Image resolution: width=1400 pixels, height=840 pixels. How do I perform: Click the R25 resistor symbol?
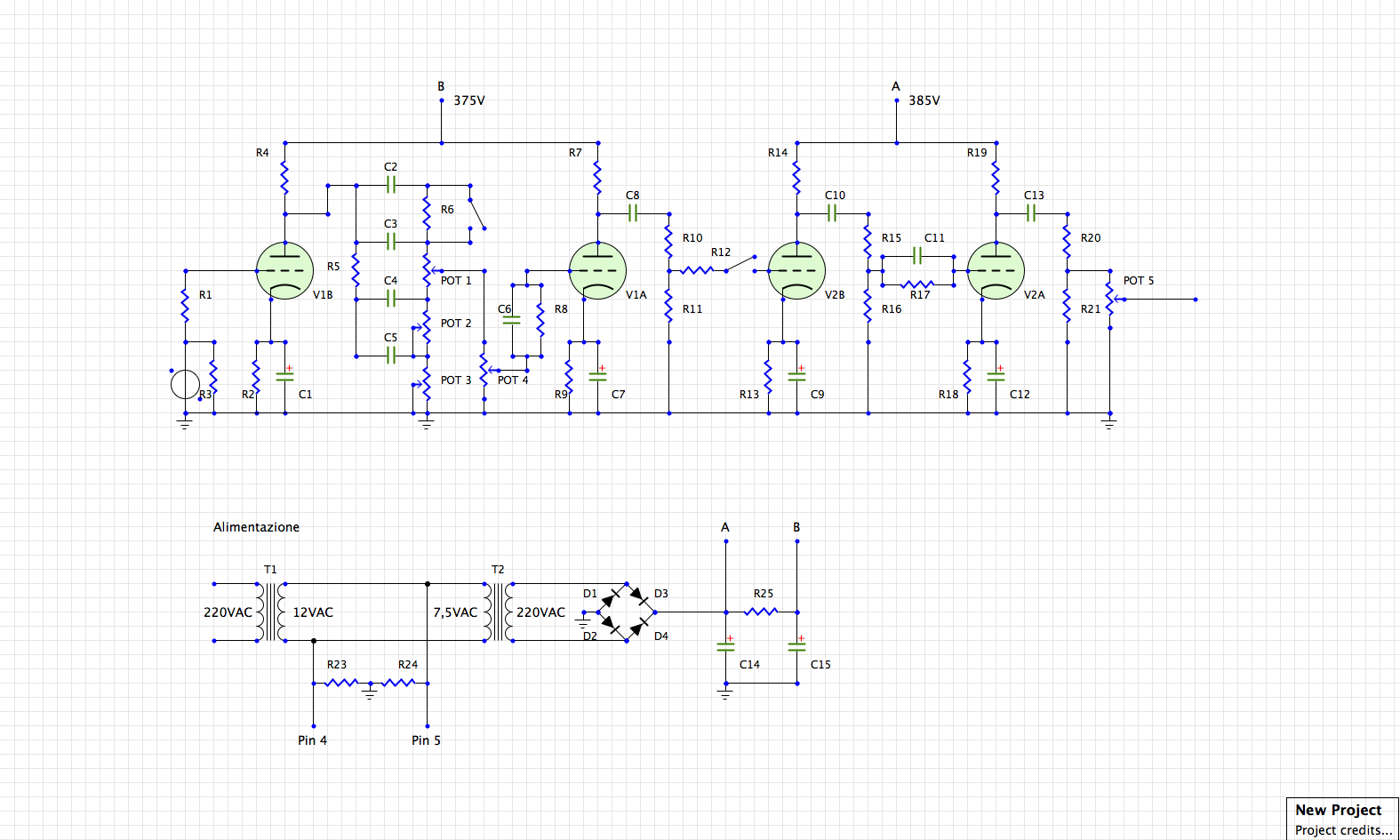pos(761,612)
